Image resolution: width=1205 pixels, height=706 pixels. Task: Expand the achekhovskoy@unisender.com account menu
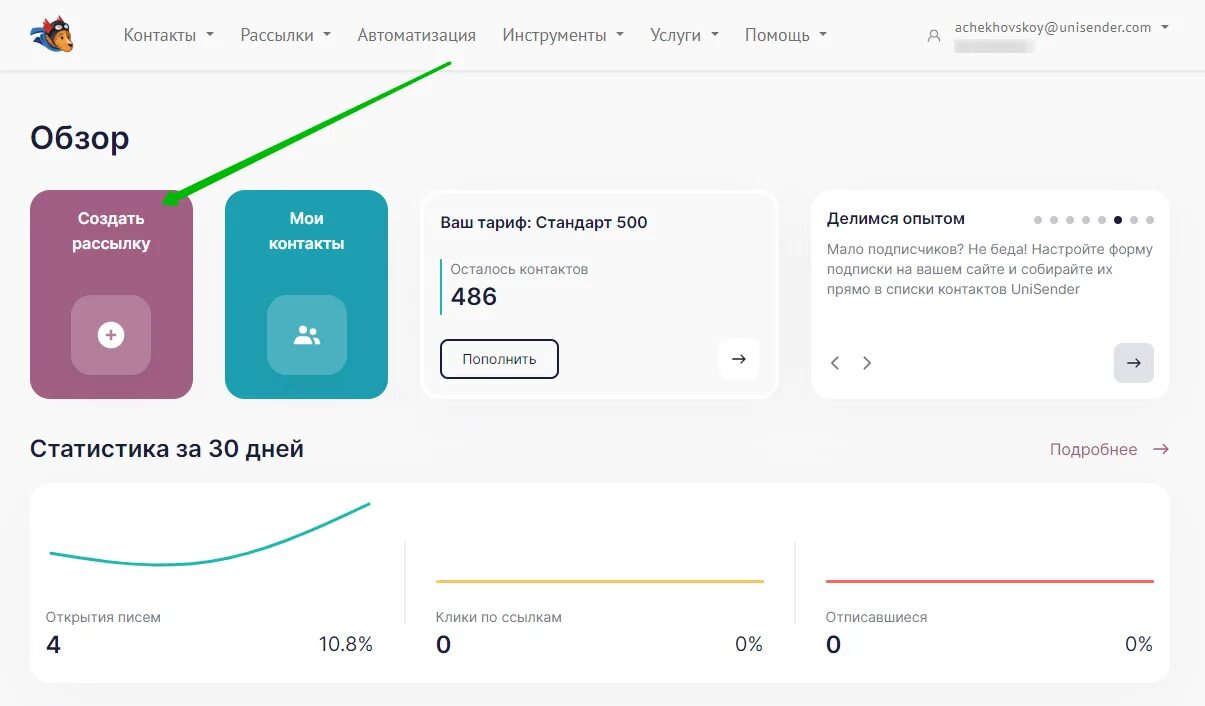[x=1062, y=28]
